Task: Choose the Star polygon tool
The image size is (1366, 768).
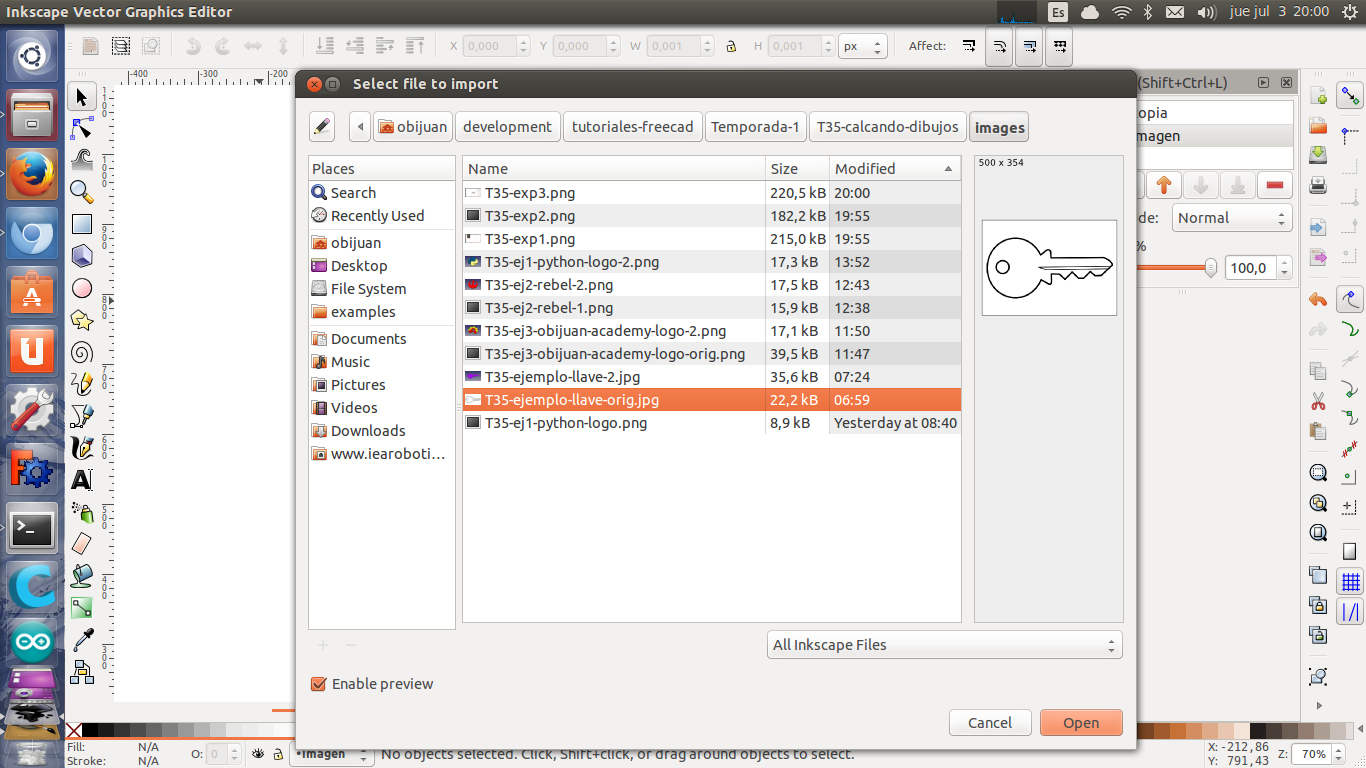Action: point(82,320)
